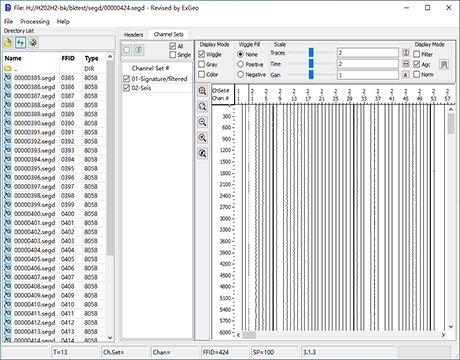The width and height of the screenshot is (460, 360).
Task: Click the file icon beside 00000405.segd
Action: pos(8,259)
